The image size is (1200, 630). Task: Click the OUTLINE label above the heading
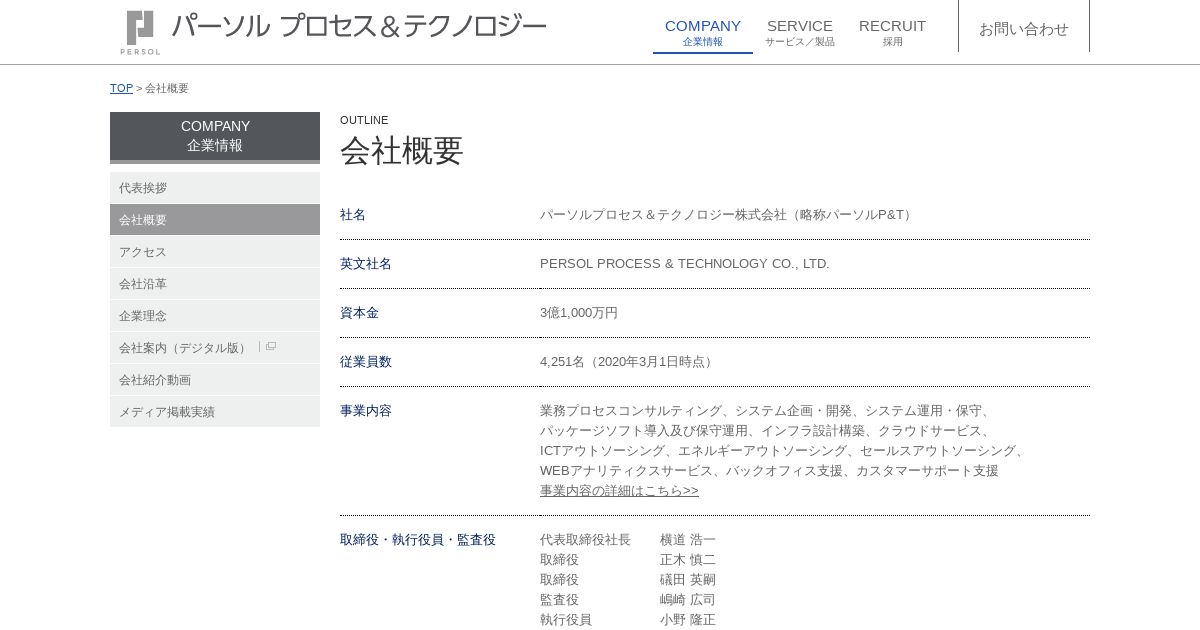[x=364, y=120]
